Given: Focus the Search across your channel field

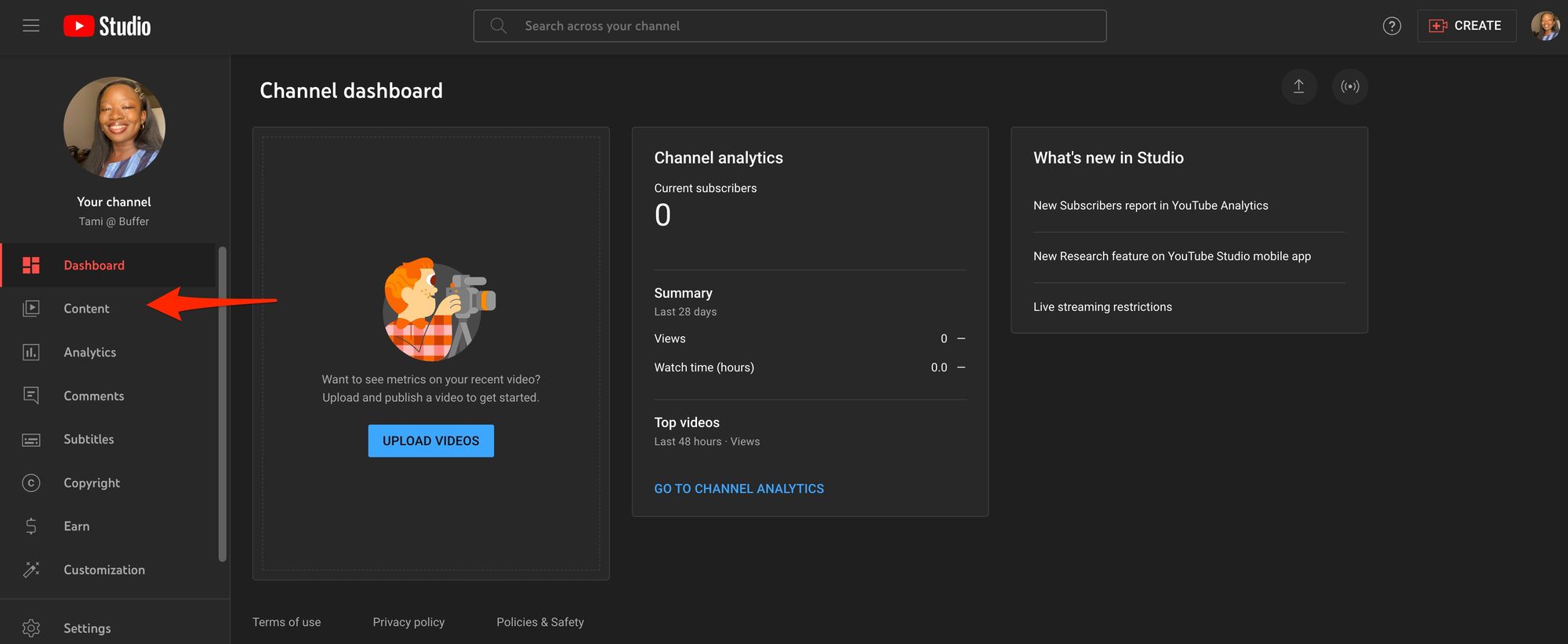Looking at the screenshot, I should click(x=789, y=26).
